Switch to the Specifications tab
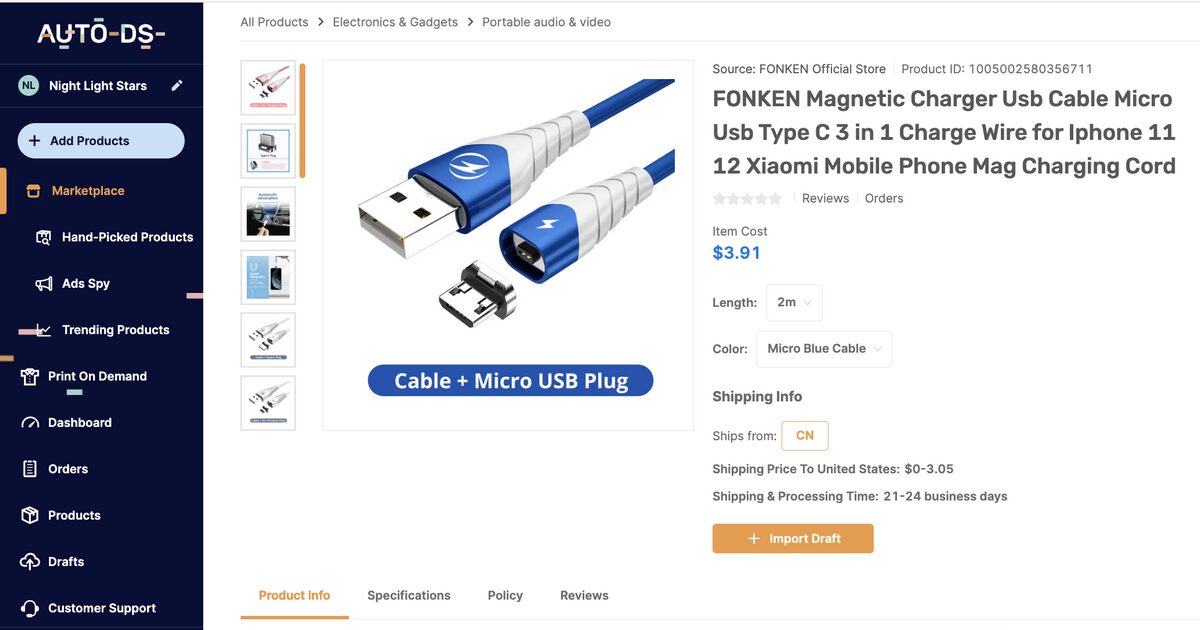 (409, 595)
